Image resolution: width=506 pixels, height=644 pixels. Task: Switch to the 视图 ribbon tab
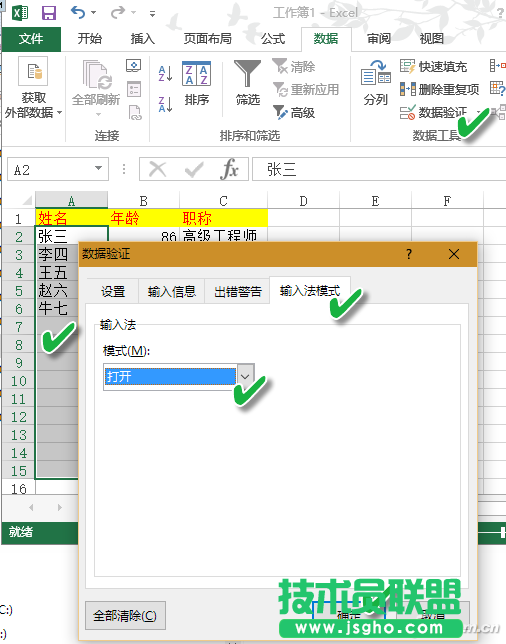(x=432, y=39)
